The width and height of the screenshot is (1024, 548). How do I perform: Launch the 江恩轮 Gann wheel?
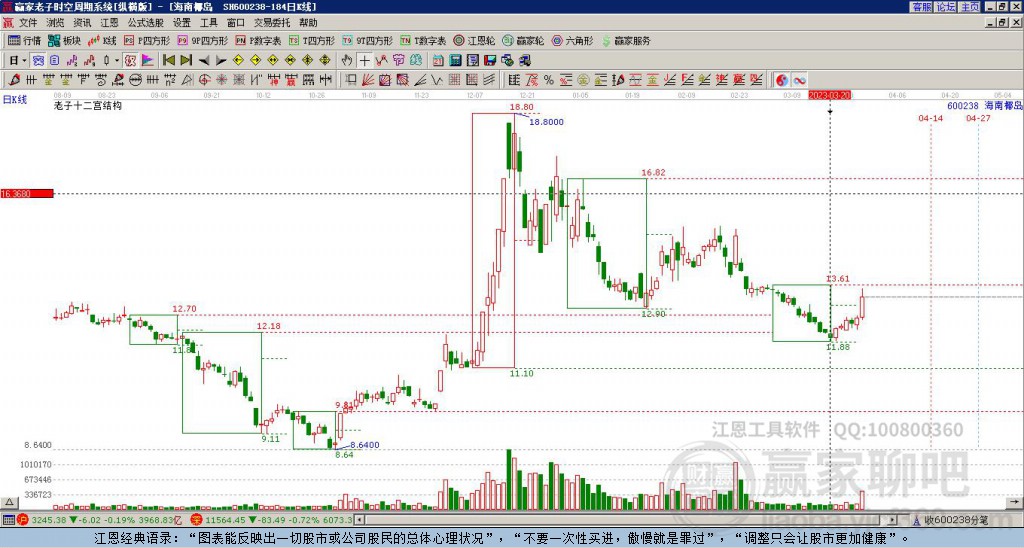[x=474, y=40]
